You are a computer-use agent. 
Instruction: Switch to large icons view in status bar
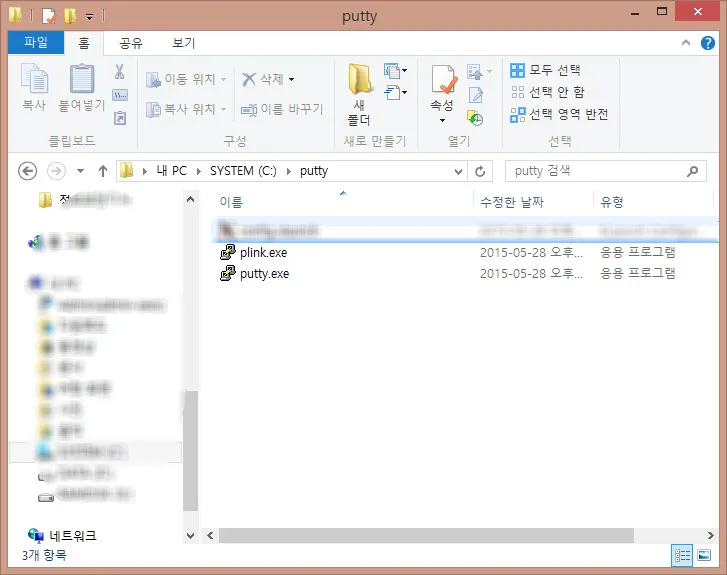click(x=704, y=555)
